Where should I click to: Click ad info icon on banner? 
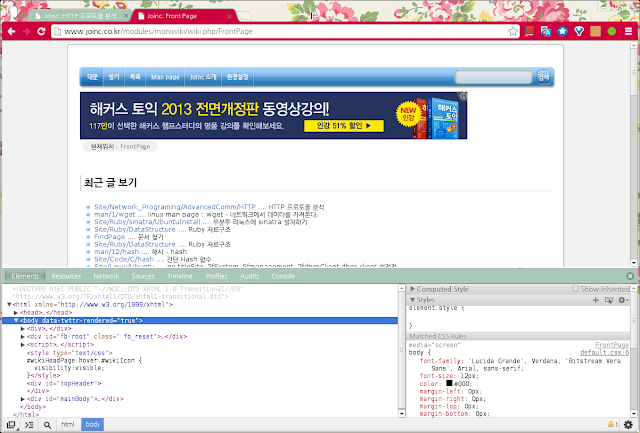(x=463, y=96)
